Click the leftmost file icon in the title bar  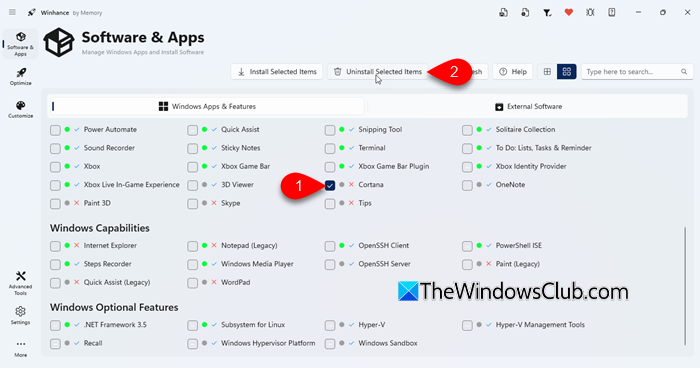[x=503, y=12]
